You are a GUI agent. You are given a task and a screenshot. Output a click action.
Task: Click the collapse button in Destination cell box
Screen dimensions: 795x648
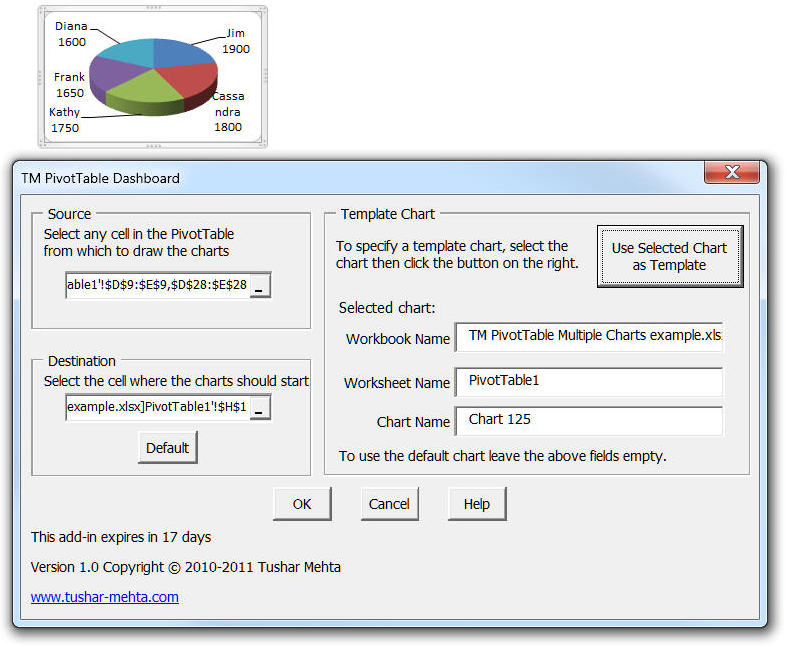point(259,408)
